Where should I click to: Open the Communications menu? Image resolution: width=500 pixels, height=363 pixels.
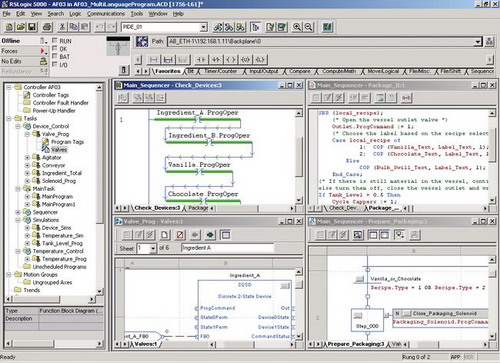point(106,14)
